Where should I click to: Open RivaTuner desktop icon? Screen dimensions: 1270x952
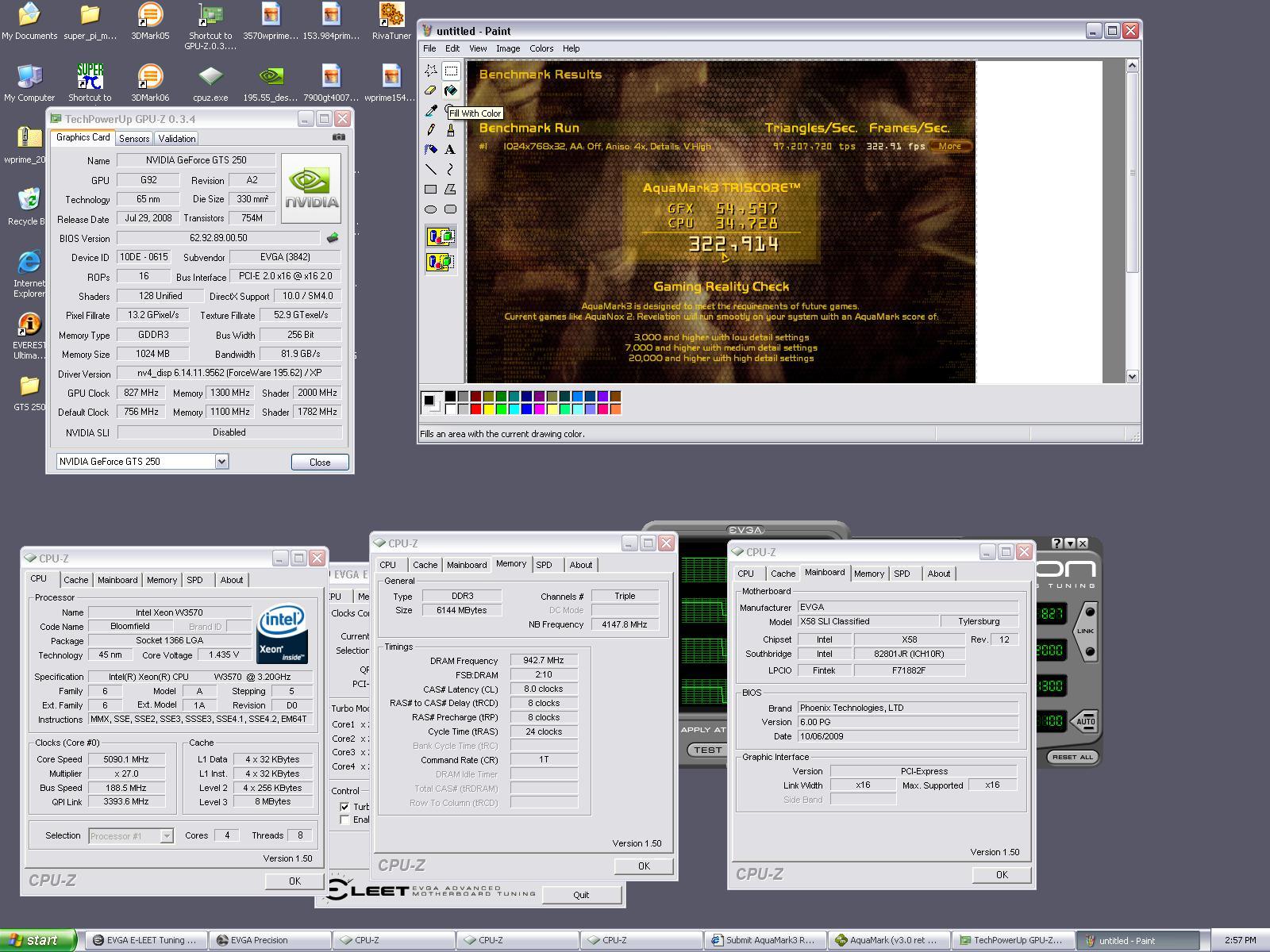coord(391,21)
